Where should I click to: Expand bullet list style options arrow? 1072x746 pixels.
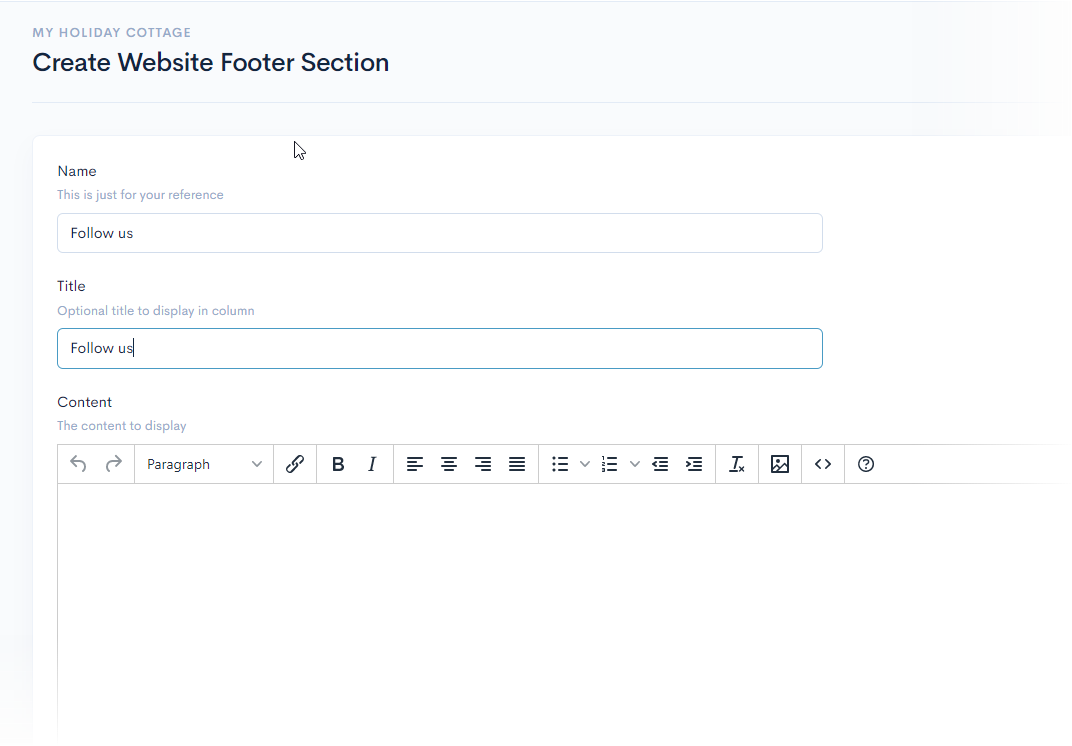pos(585,464)
